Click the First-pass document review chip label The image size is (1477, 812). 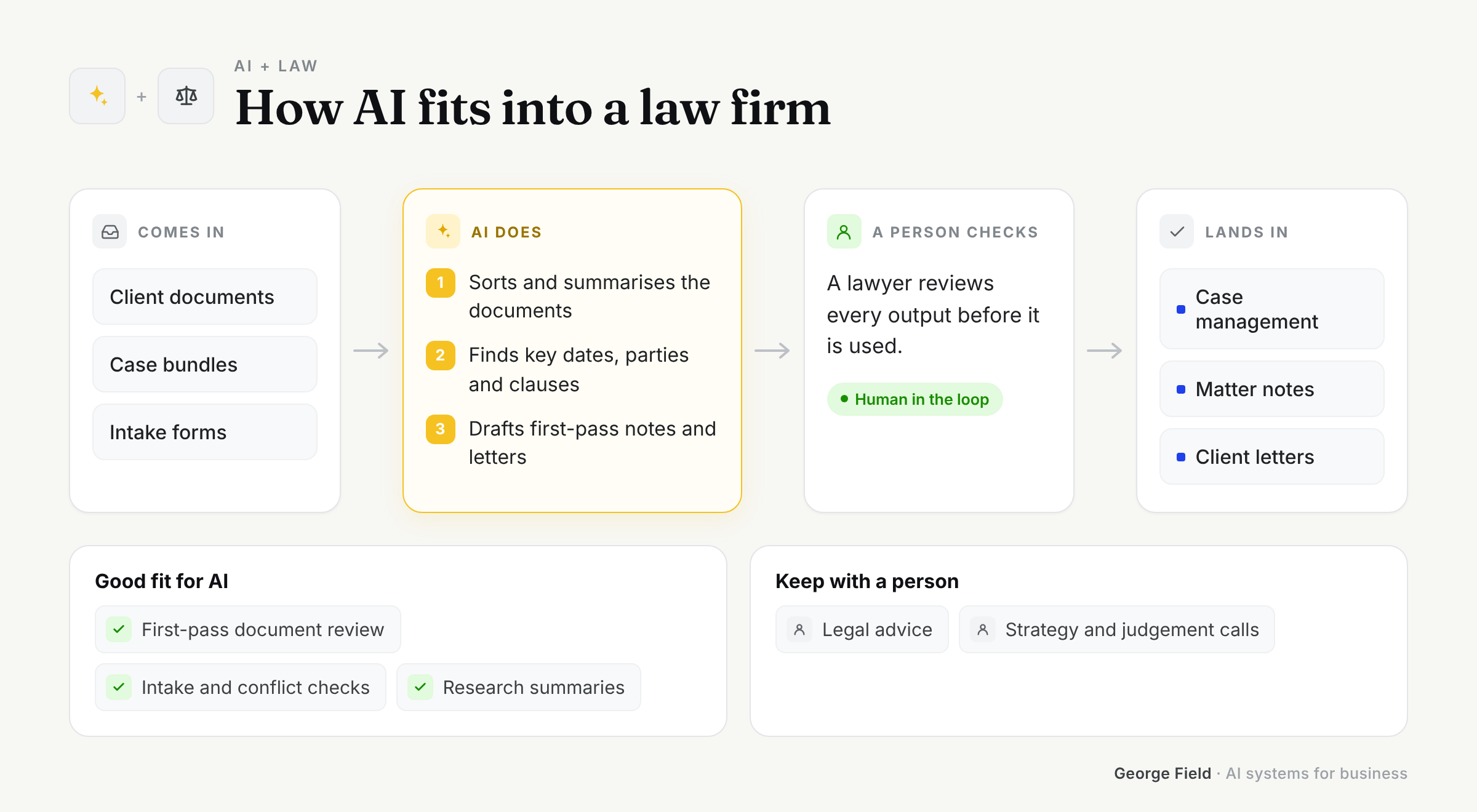(x=263, y=629)
